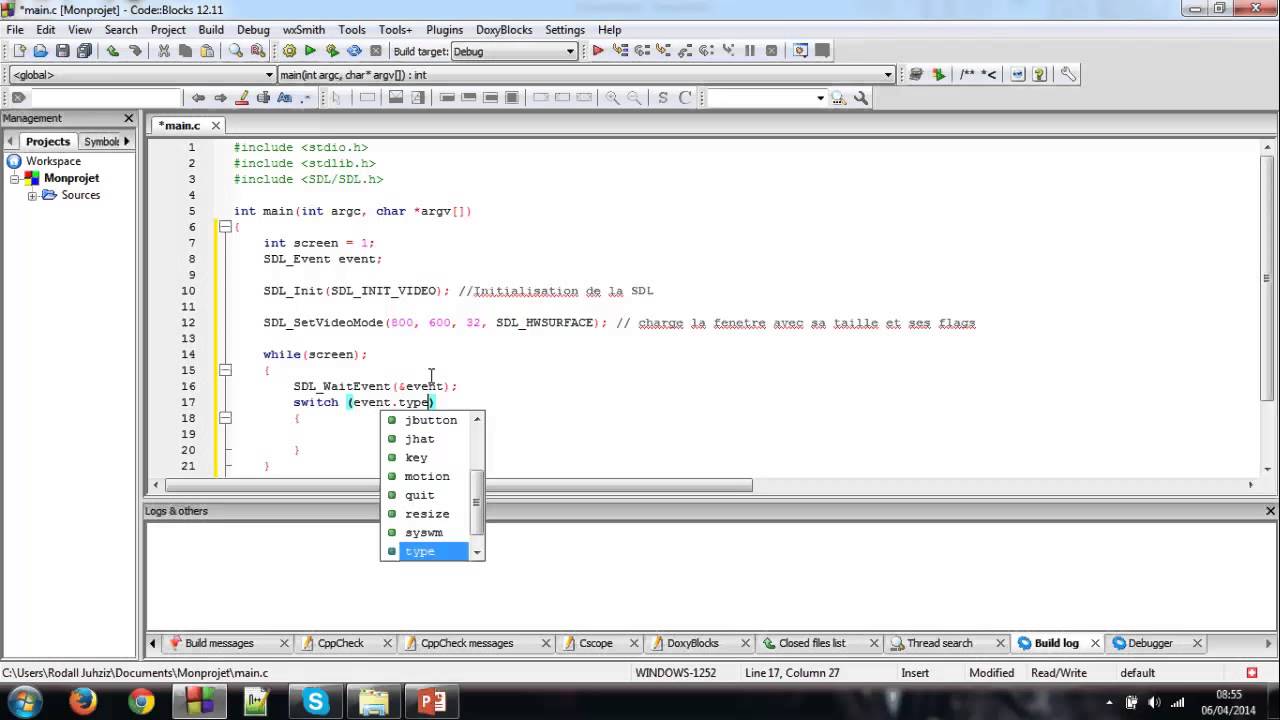
Task: Show next Management tabs with right arrow
Action: tap(127, 141)
